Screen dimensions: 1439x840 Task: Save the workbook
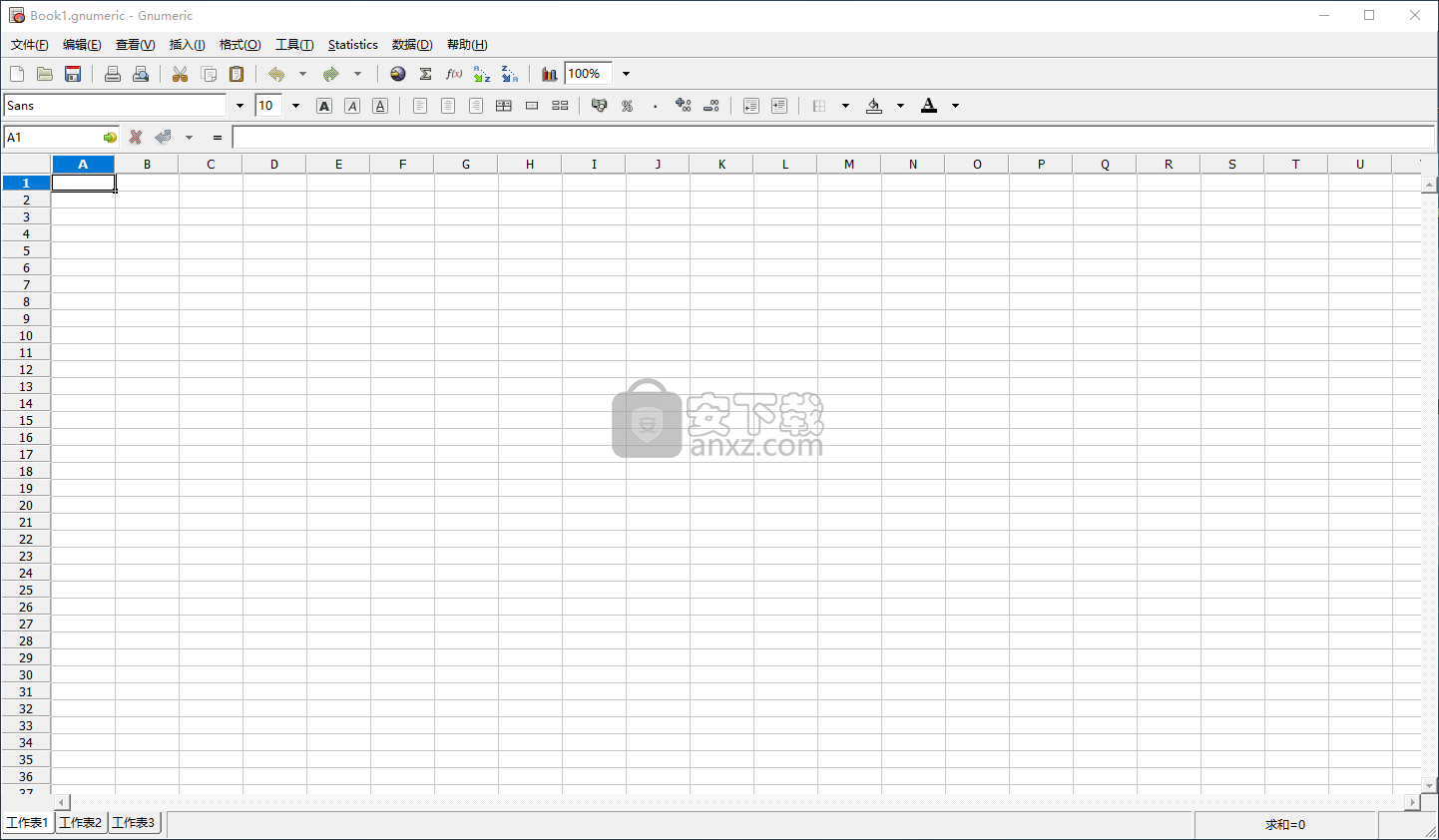tap(73, 74)
